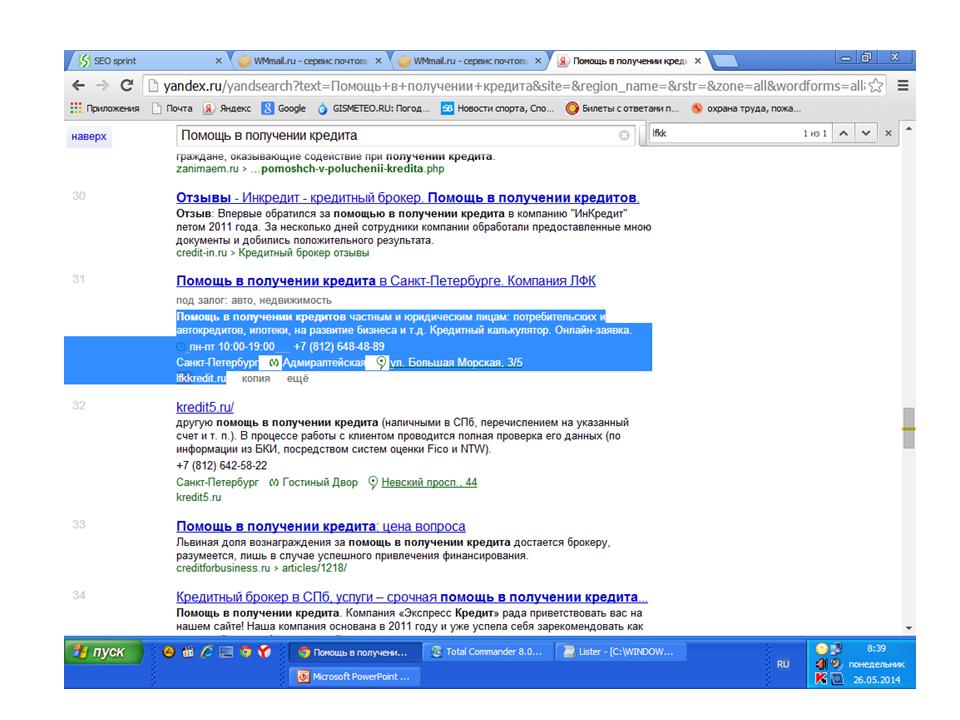Open the Новости спорта bookmark
The width and height of the screenshot is (960, 720).
[497, 108]
